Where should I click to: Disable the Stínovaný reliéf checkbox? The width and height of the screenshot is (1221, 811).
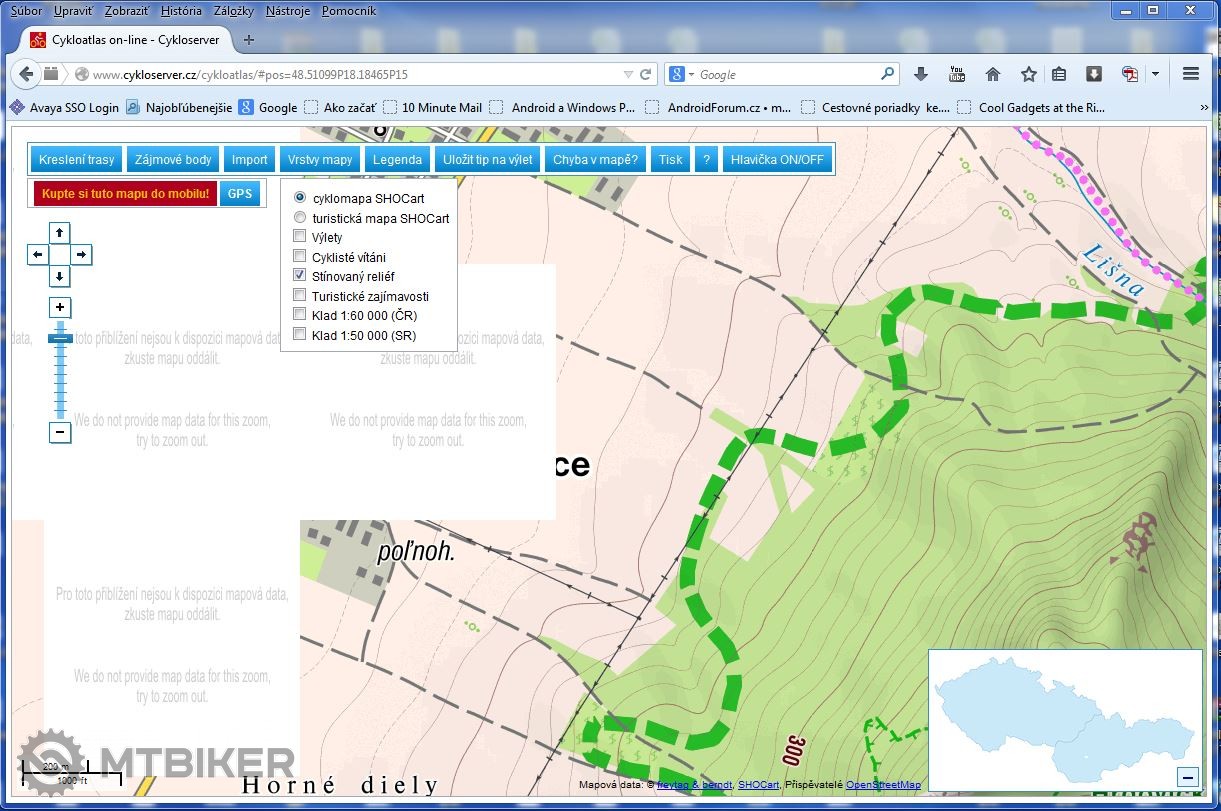pos(300,276)
